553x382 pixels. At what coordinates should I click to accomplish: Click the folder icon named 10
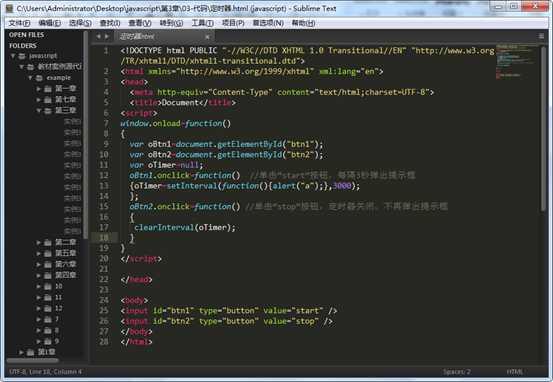pos(48,287)
